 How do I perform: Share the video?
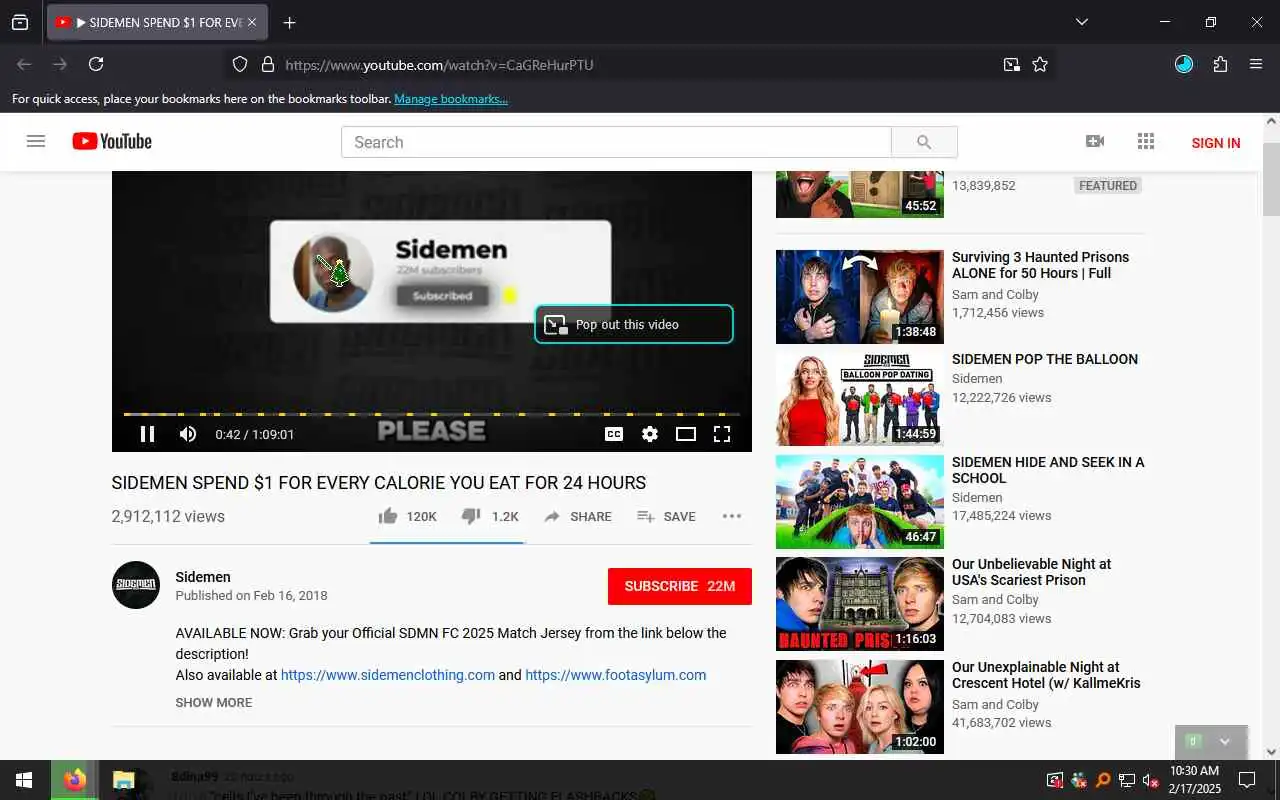point(578,516)
